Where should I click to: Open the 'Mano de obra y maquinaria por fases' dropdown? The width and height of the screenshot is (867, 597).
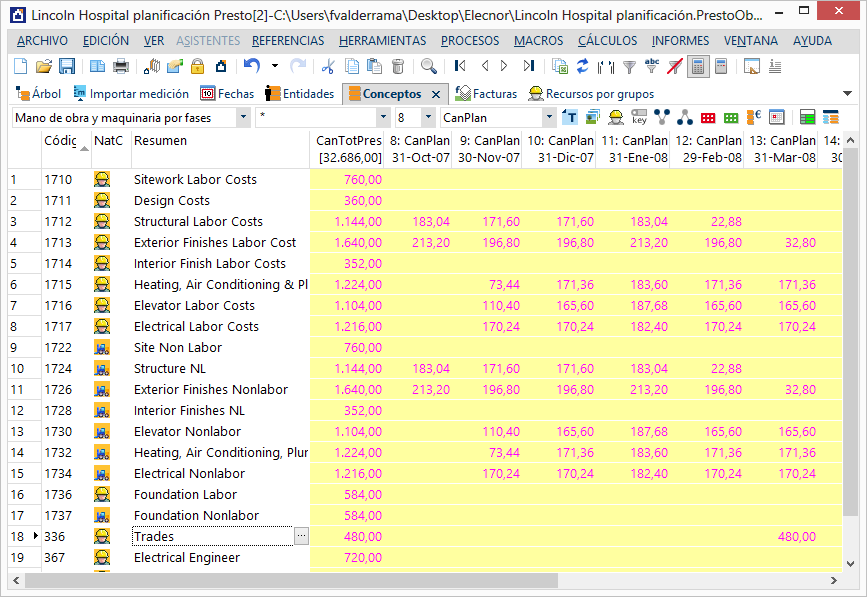pos(242,118)
